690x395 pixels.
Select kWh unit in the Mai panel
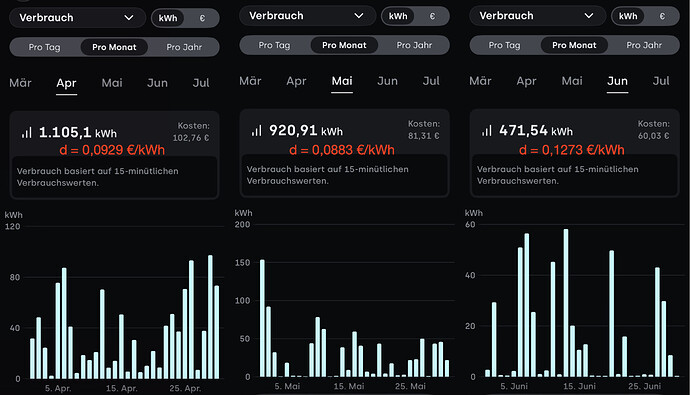(398, 16)
